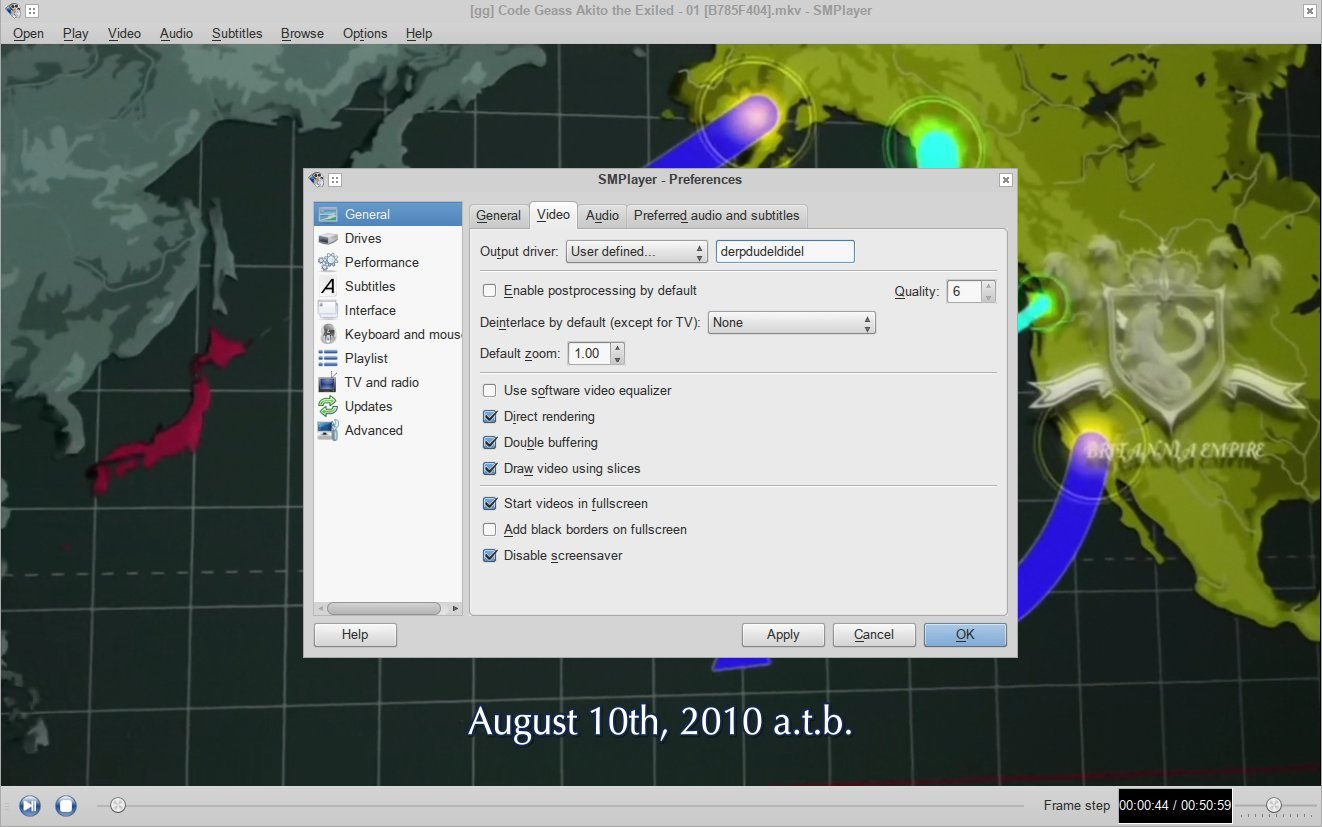Click the Keyboard and mouse icon

click(328, 334)
